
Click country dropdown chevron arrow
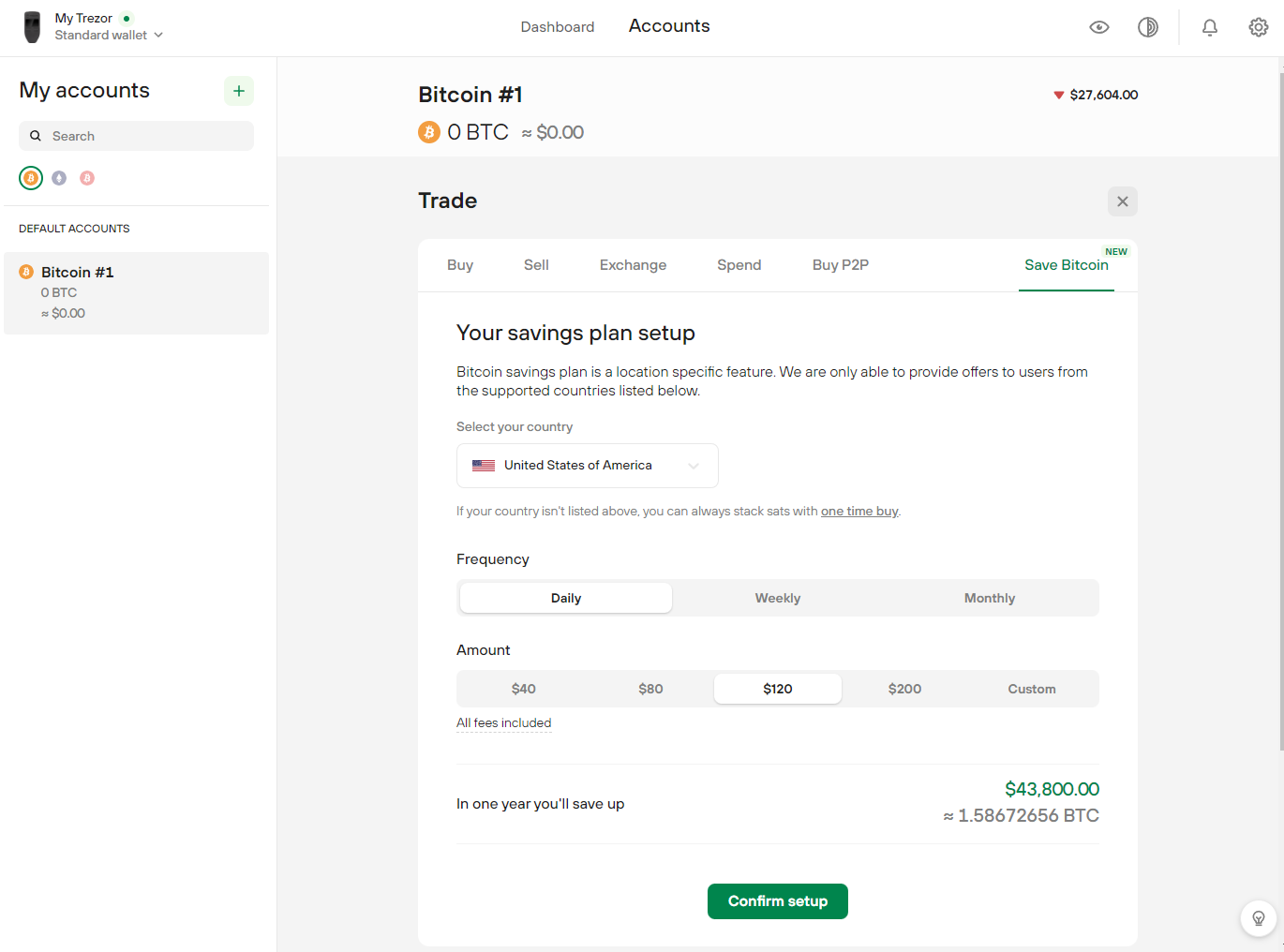(x=694, y=466)
